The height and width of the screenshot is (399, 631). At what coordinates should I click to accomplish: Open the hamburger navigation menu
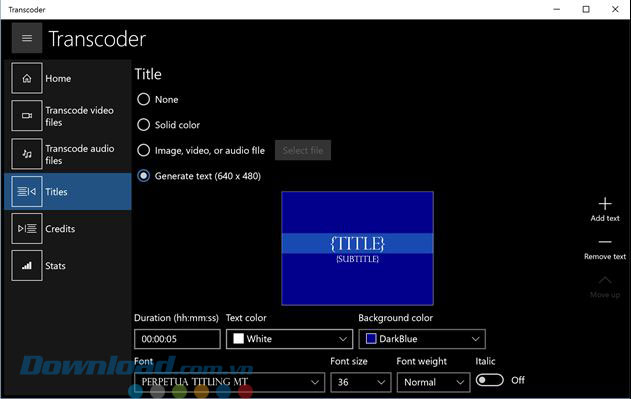pos(27,38)
